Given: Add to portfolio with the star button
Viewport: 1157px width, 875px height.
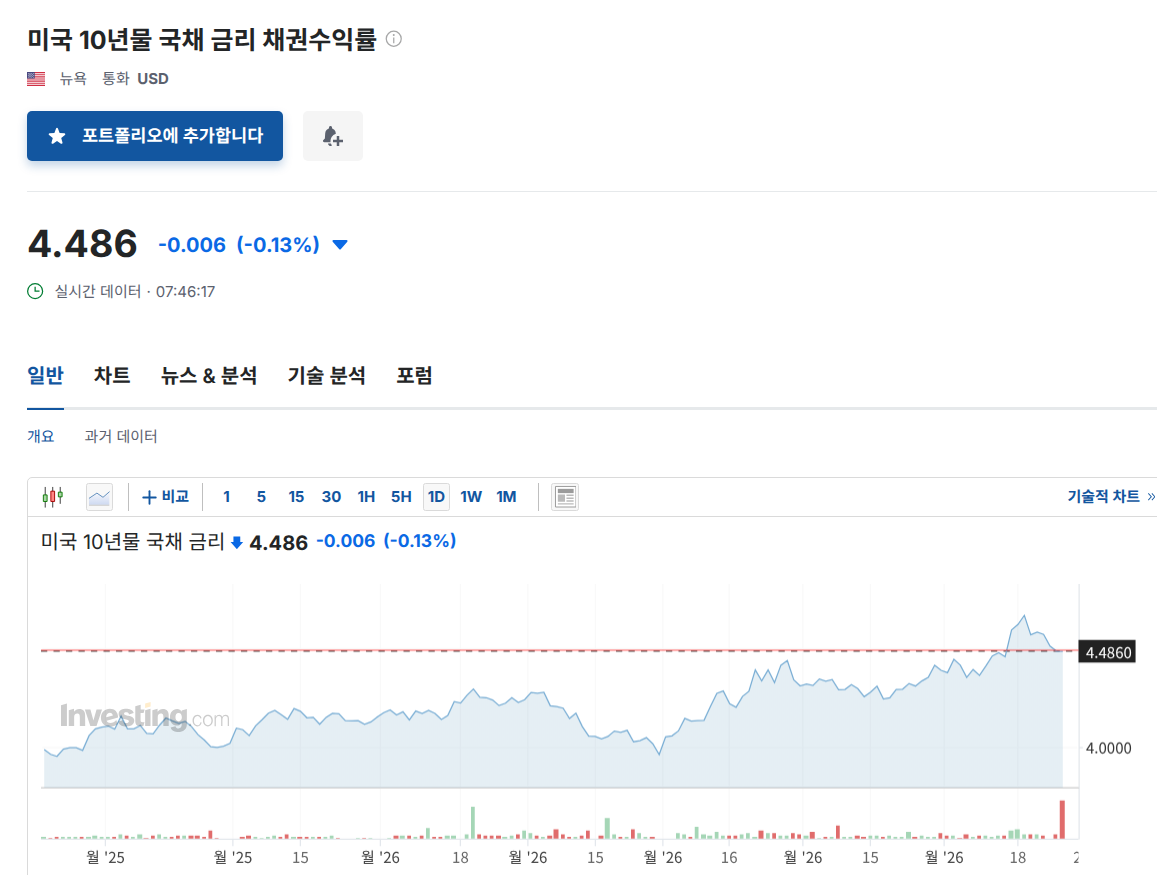Looking at the screenshot, I should 155,136.
